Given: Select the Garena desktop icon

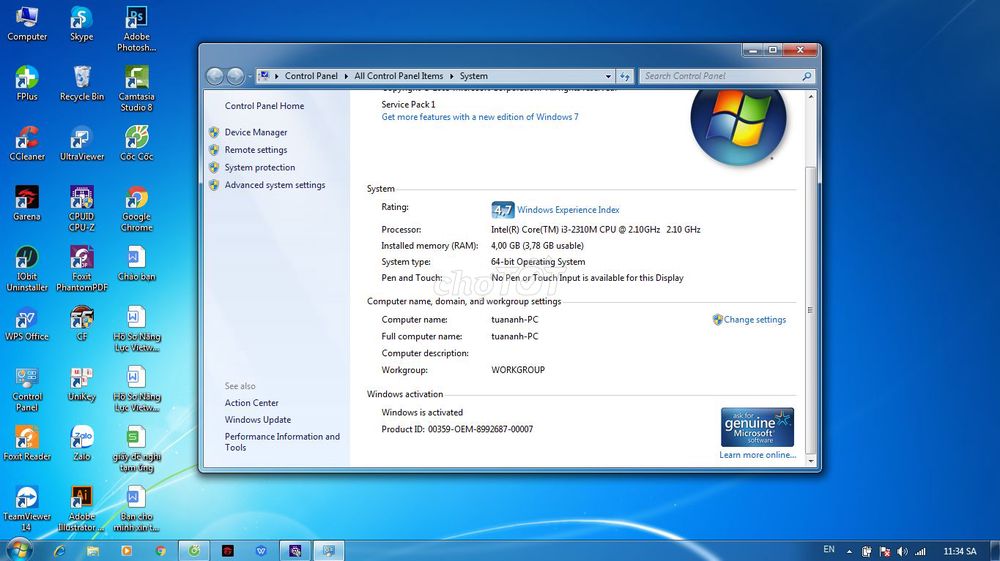Looking at the screenshot, I should click(x=27, y=203).
